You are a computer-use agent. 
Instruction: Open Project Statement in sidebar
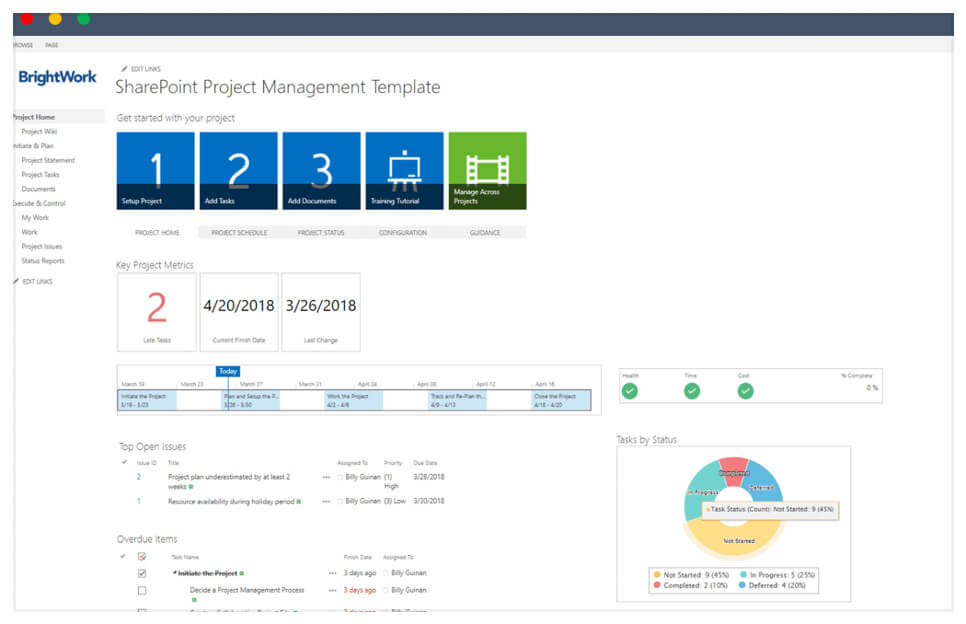pyautogui.click(x=48, y=160)
